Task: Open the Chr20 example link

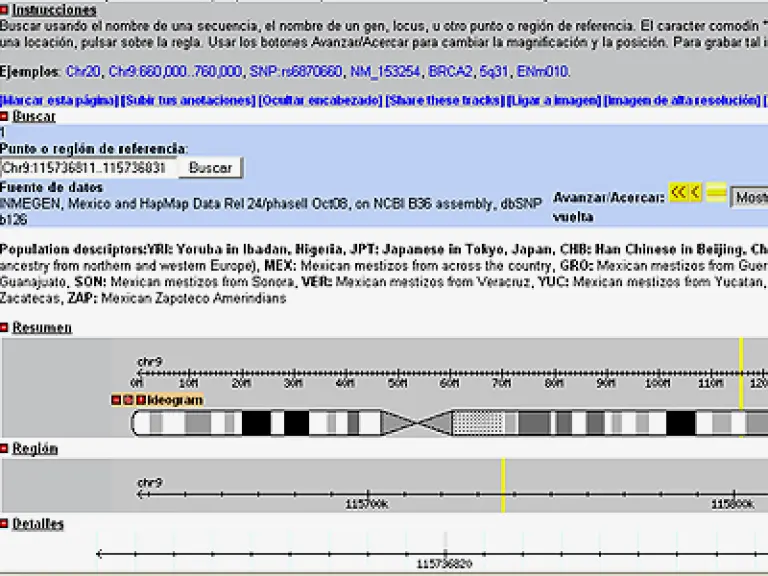Action: point(83,72)
